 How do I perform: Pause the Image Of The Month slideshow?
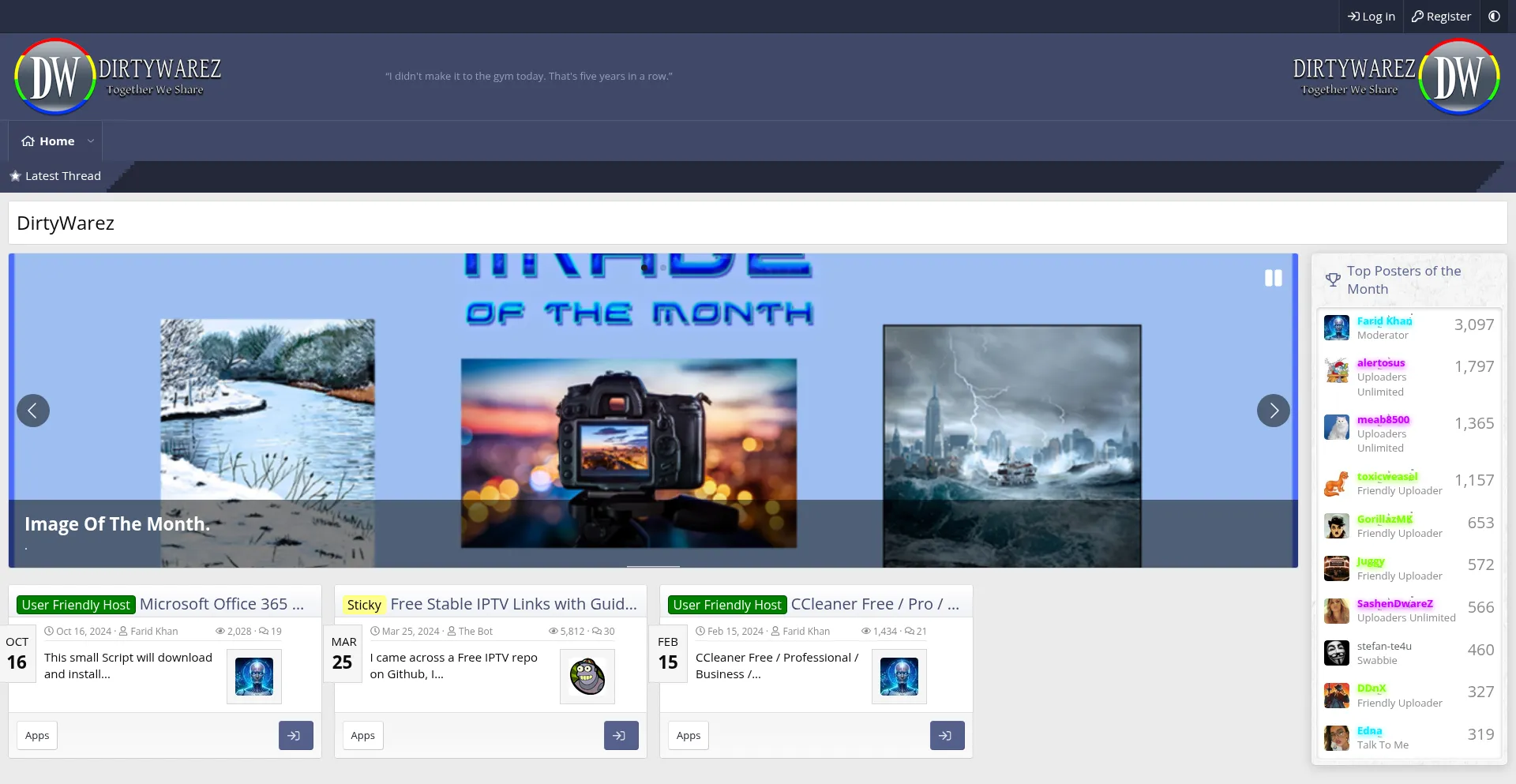coord(1273,278)
